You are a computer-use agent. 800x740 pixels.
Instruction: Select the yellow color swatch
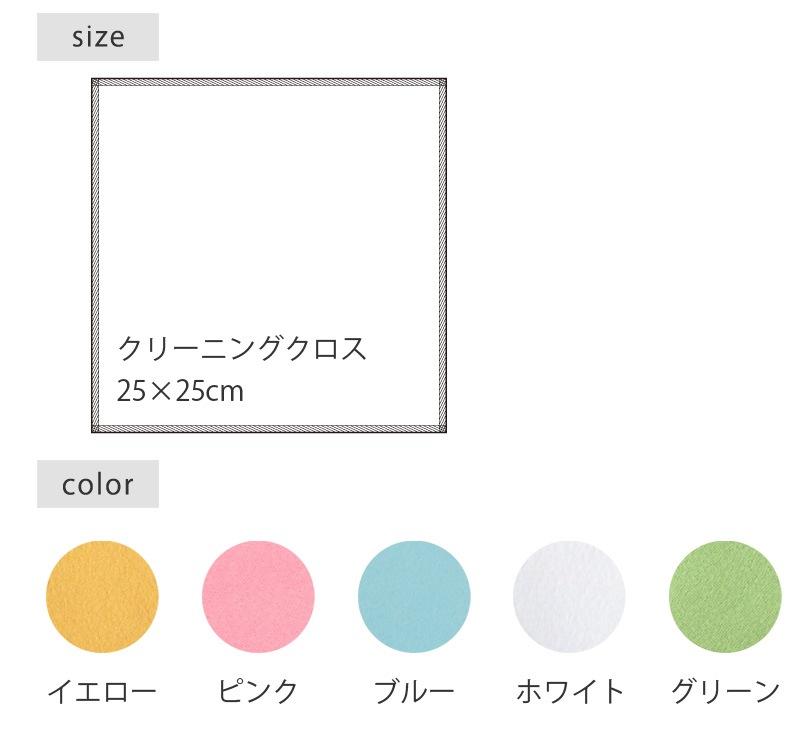102,597
